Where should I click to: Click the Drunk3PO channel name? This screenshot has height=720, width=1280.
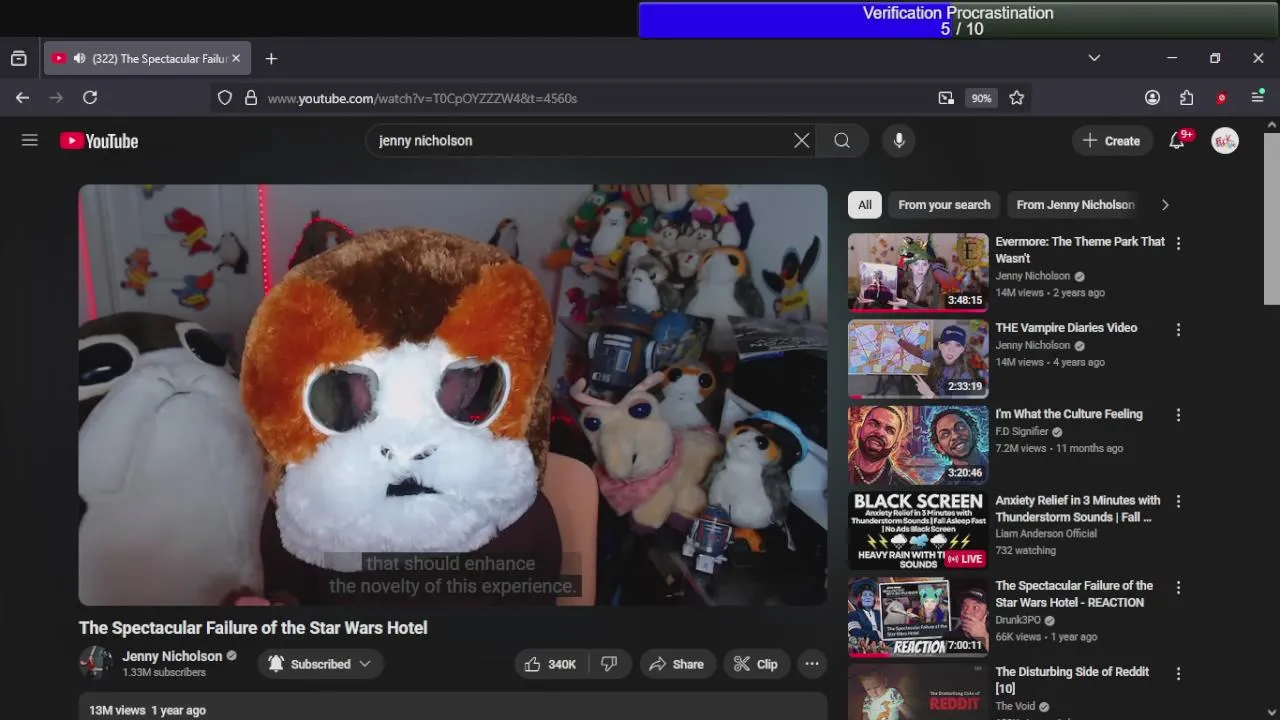[1018, 620]
